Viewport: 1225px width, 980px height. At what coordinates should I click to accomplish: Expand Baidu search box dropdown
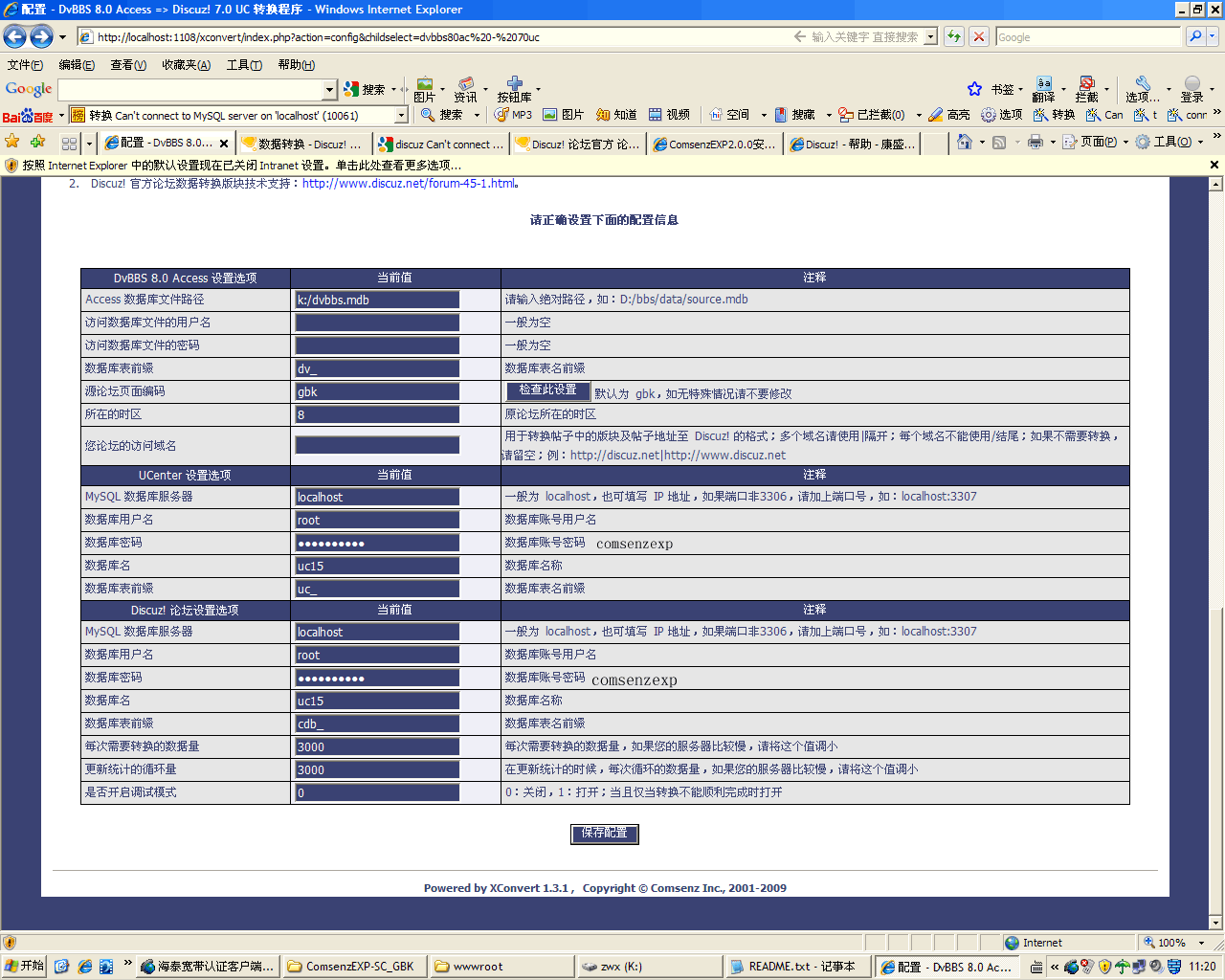coord(401,115)
